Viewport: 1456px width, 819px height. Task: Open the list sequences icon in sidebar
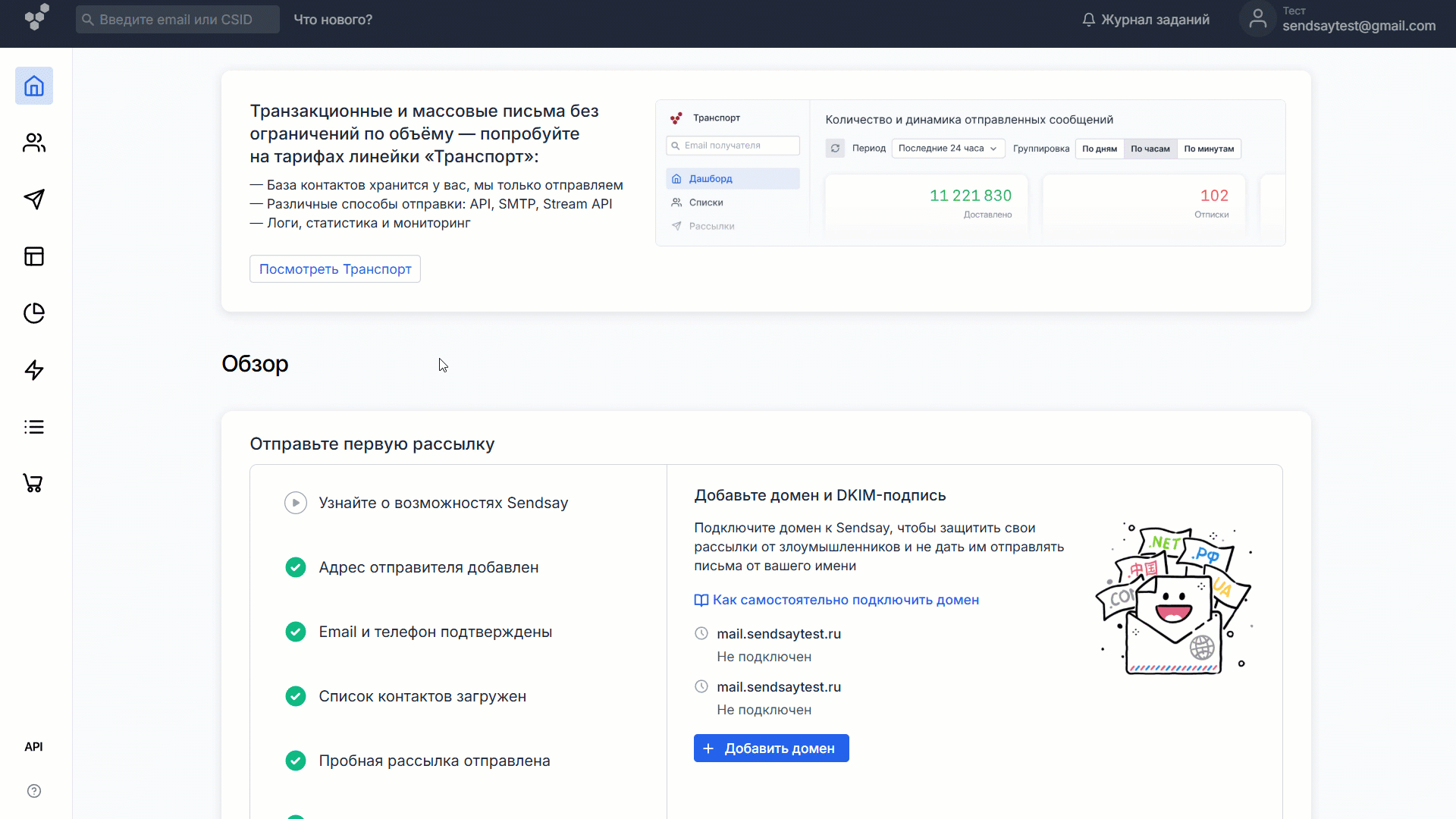coord(34,427)
